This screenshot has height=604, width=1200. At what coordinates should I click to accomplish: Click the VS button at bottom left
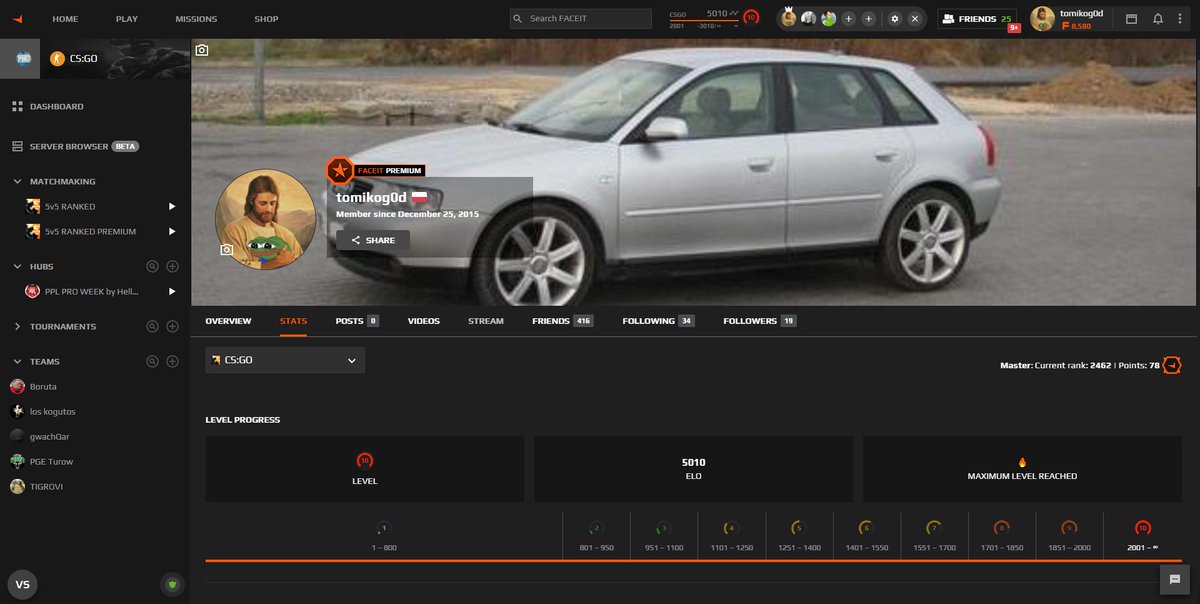(x=22, y=584)
